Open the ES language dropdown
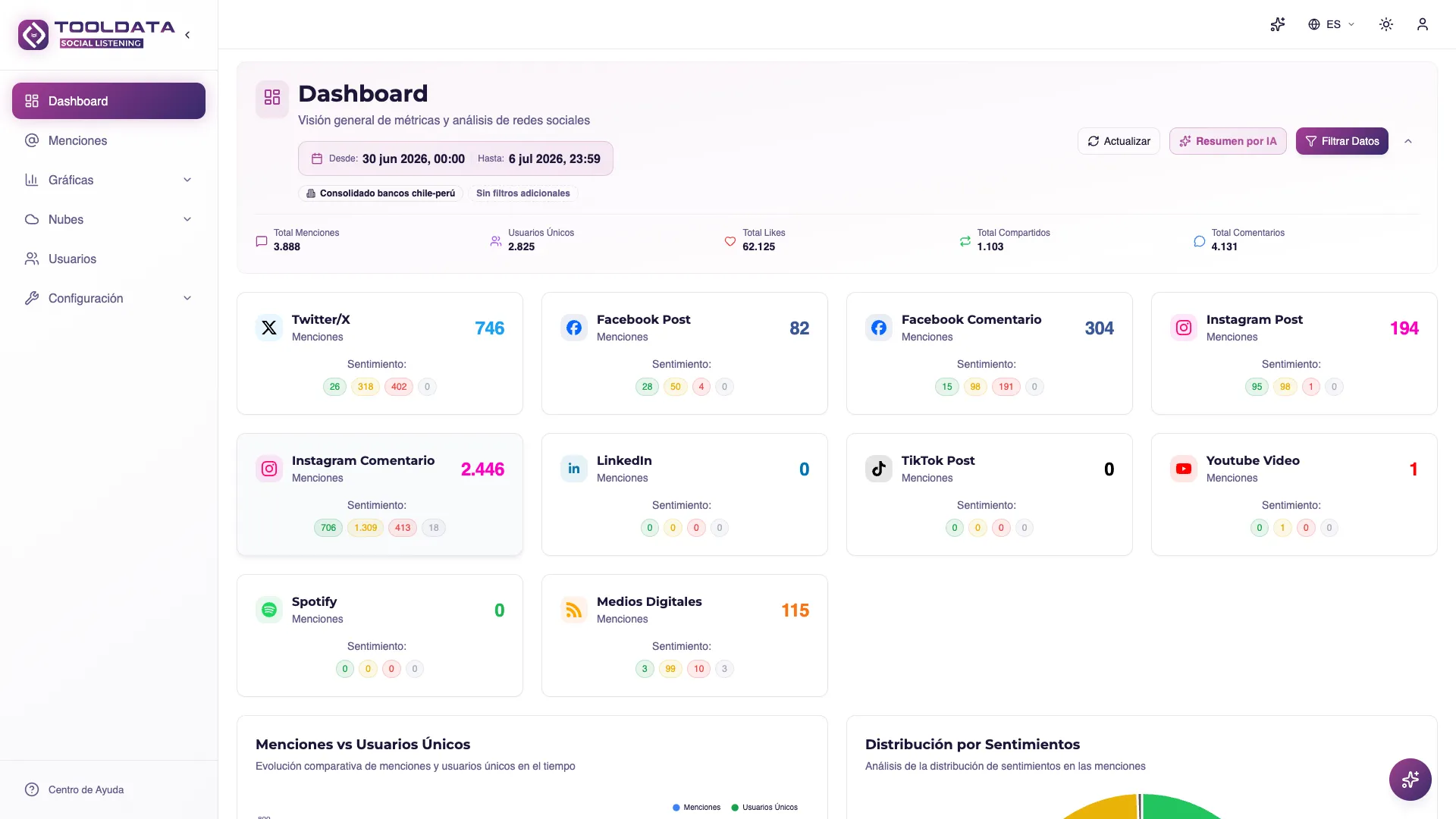Image resolution: width=1456 pixels, height=819 pixels. tap(1332, 24)
